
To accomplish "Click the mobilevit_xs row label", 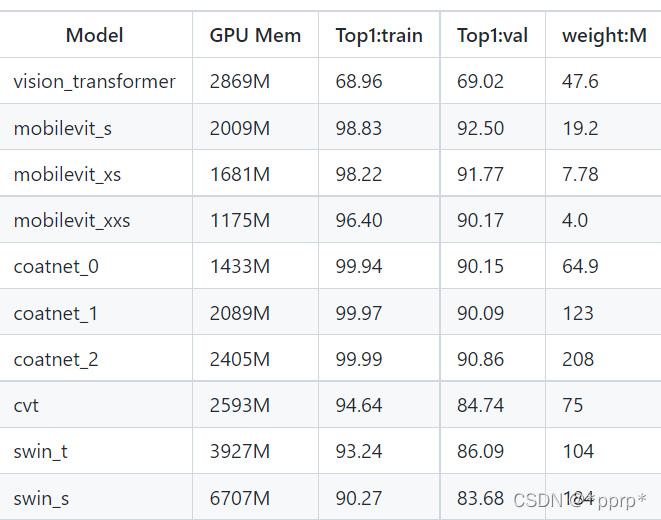I will (67, 174).
